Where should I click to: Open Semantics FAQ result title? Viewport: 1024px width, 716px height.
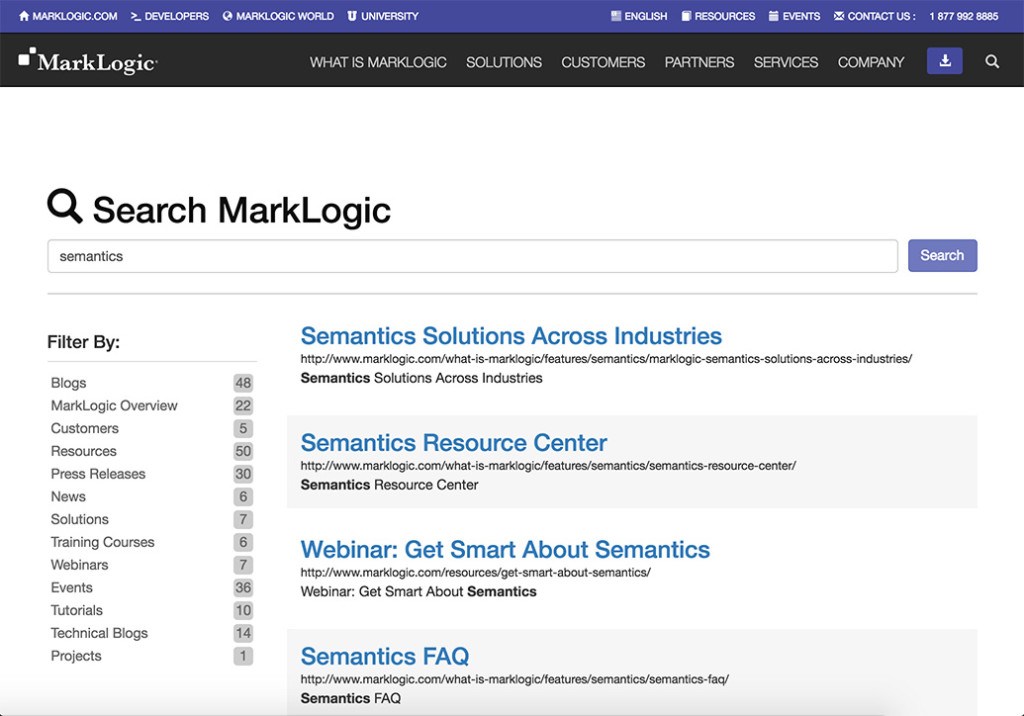pyautogui.click(x=385, y=656)
